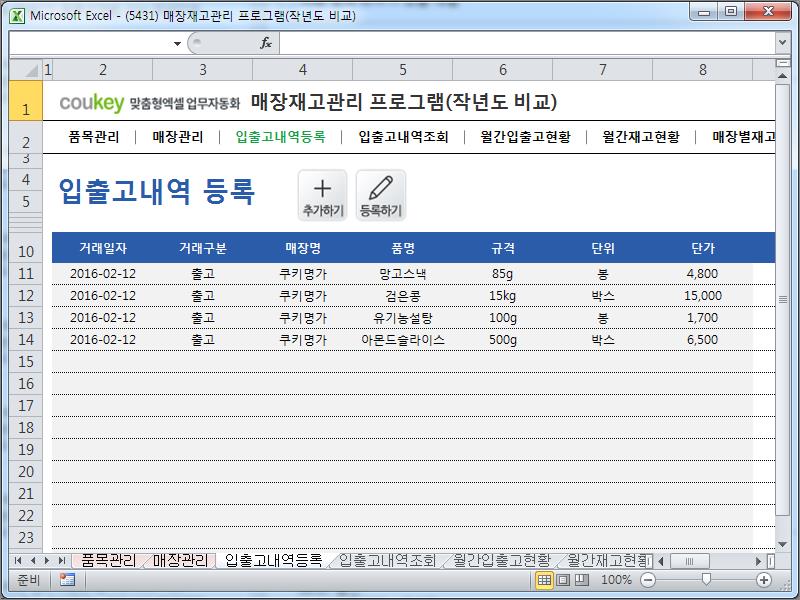Switch to Page Layout view in status bar
Viewport: 800px width, 600px height.
pos(563,580)
